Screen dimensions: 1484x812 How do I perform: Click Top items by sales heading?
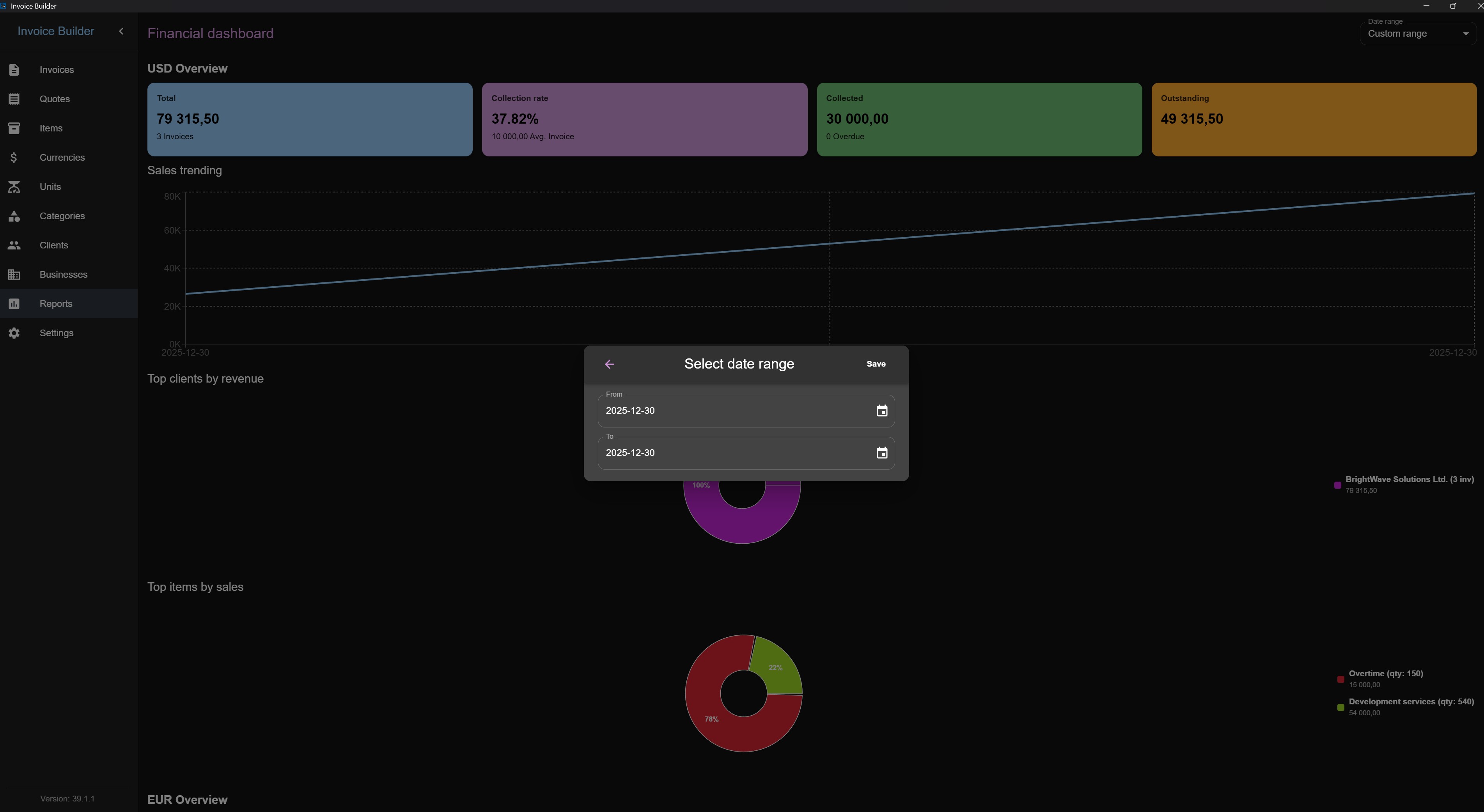pyautogui.click(x=195, y=587)
